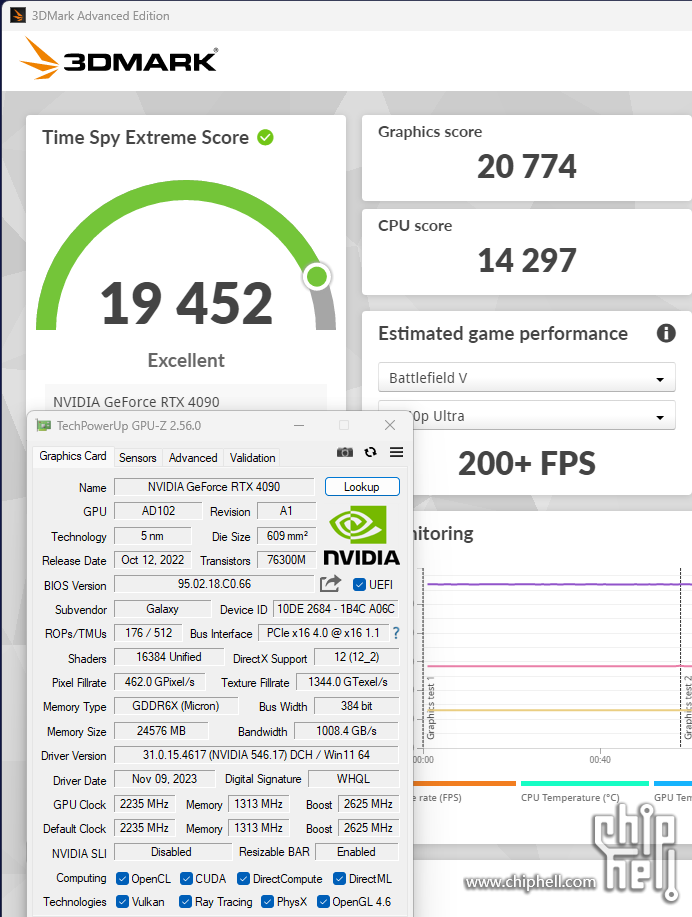Switch to the Graphics Card tab
This screenshot has height=917, width=692.
pos(73,456)
